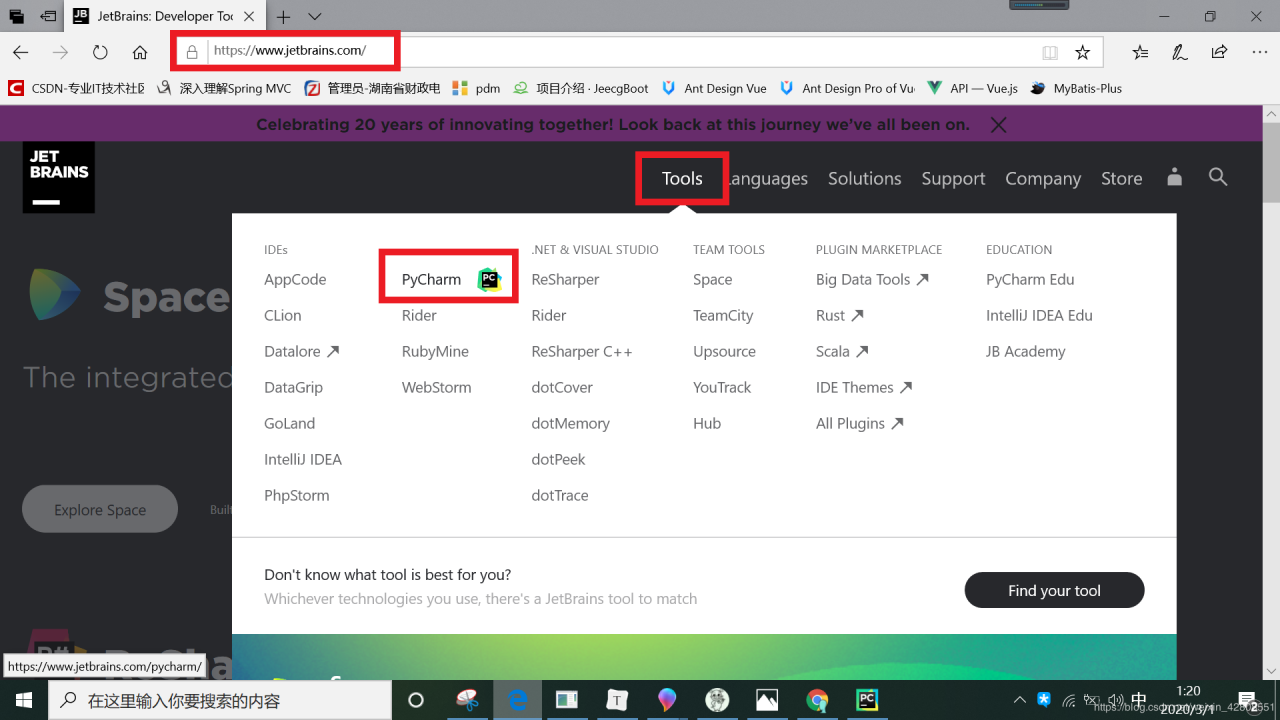Image resolution: width=1280 pixels, height=720 pixels.
Task: Open the JeecgBoot bookmark
Action: (x=581, y=88)
